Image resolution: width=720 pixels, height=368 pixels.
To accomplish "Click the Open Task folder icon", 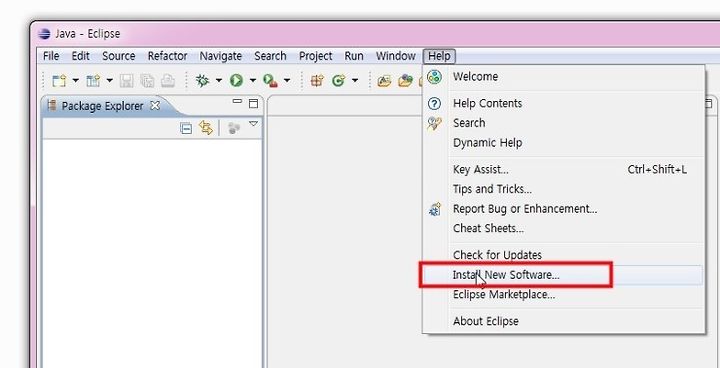I will tap(405, 81).
